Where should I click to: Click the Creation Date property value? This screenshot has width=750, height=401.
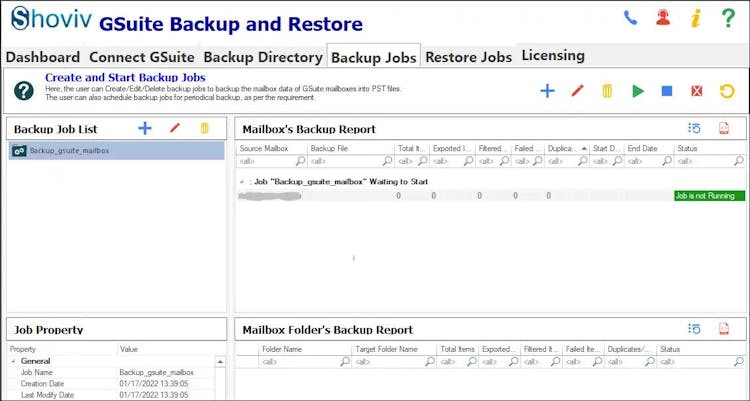point(154,384)
